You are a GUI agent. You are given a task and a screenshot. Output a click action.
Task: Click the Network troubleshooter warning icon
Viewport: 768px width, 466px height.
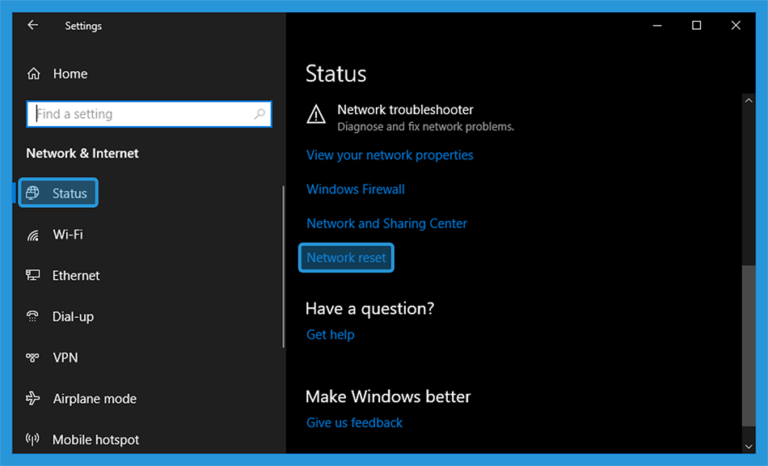pos(316,114)
